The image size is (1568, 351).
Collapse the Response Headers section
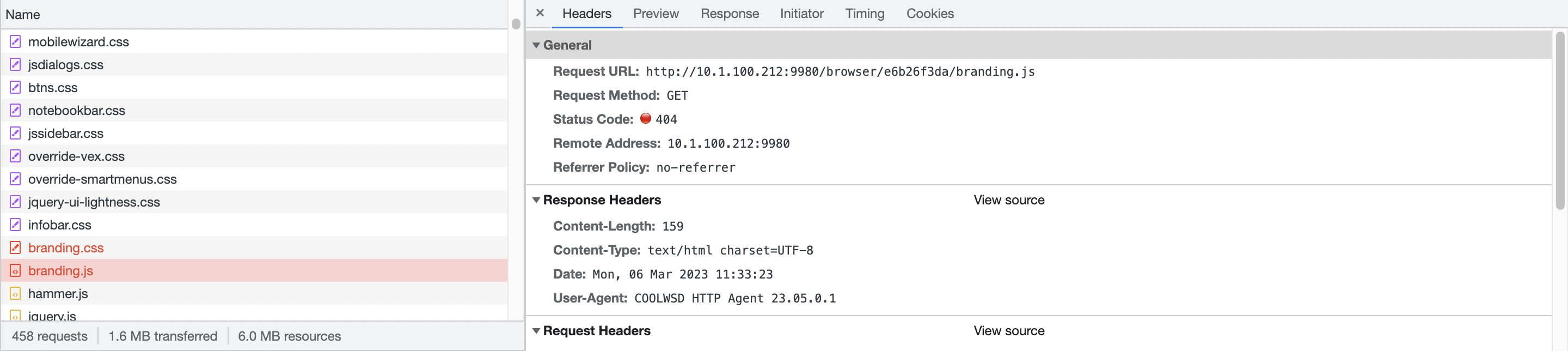click(536, 200)
